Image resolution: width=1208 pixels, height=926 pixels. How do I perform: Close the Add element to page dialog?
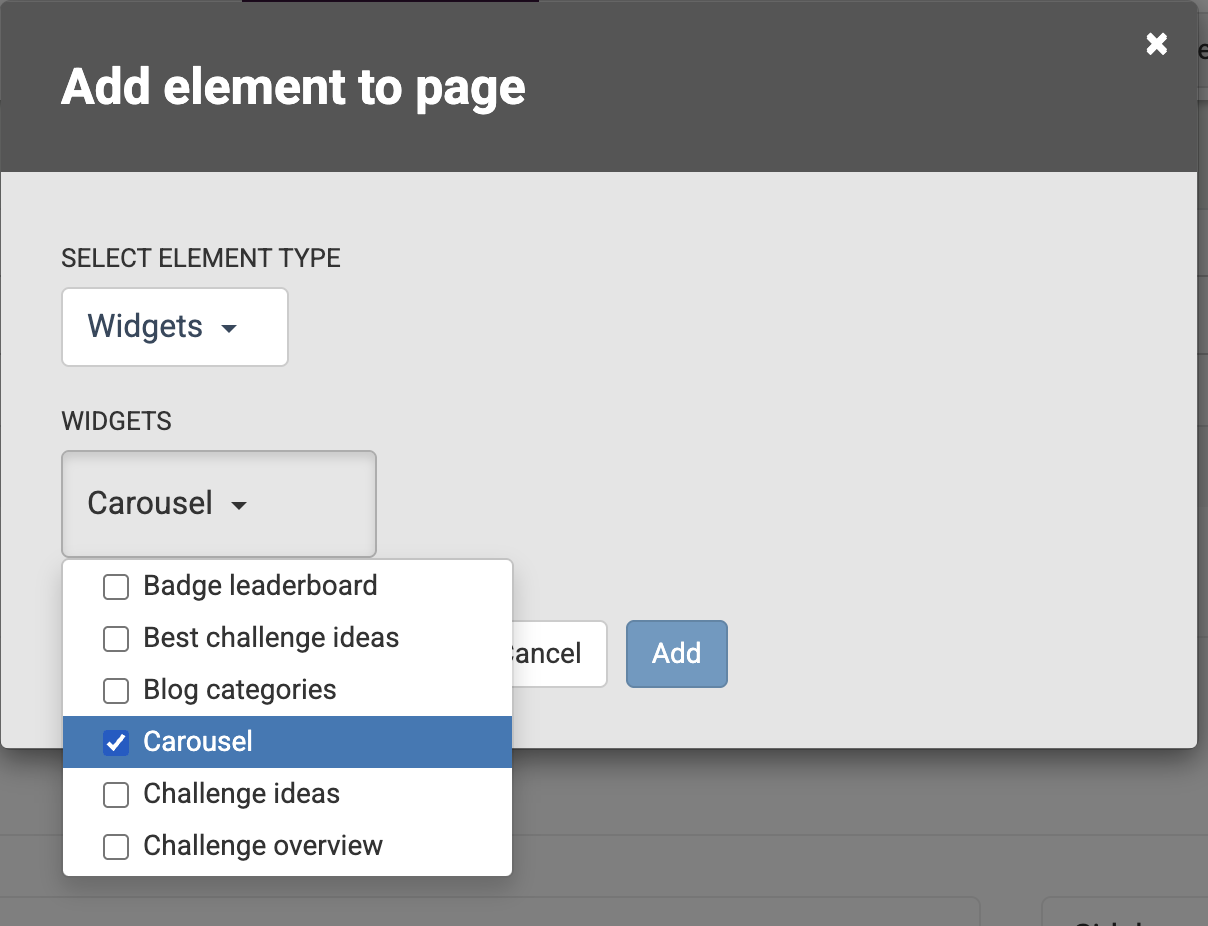coord(1157,44)
